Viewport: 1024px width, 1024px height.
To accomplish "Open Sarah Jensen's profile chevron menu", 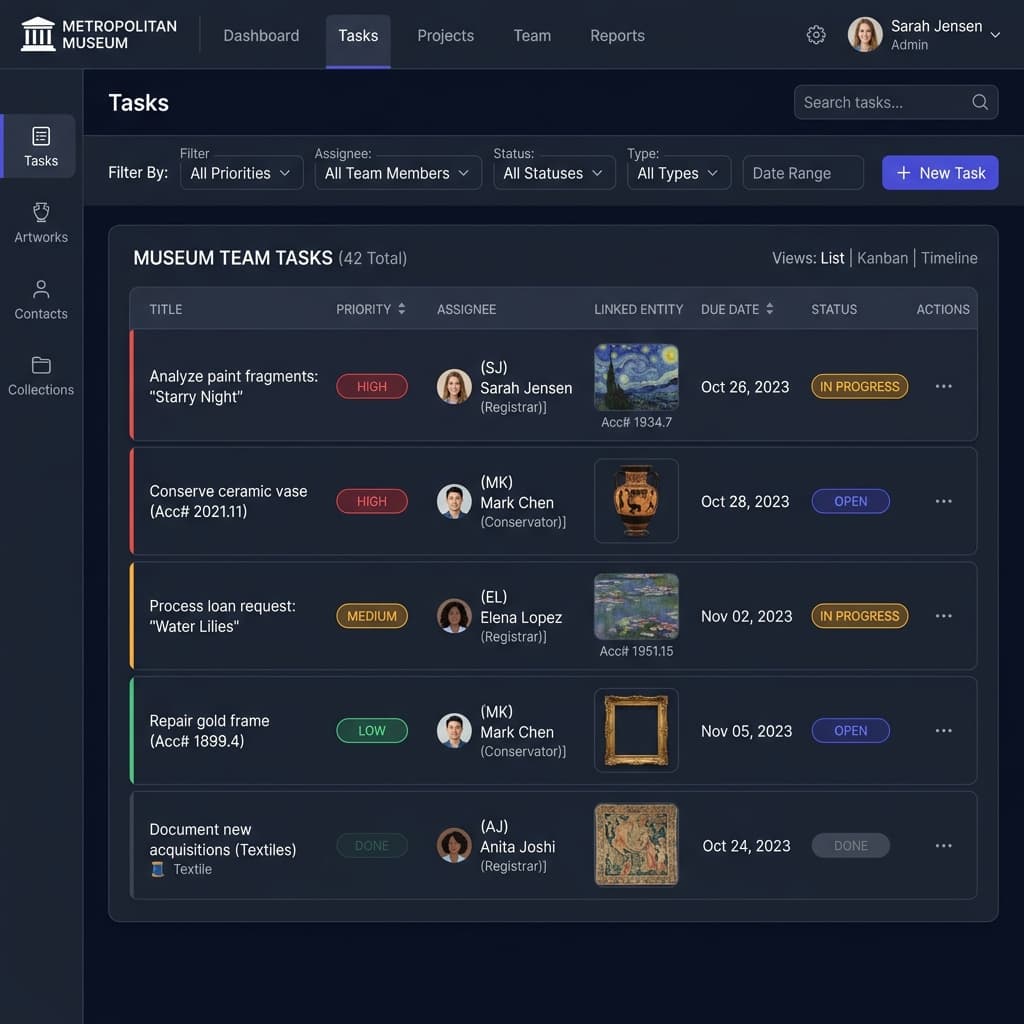I will tap(994, 34).
